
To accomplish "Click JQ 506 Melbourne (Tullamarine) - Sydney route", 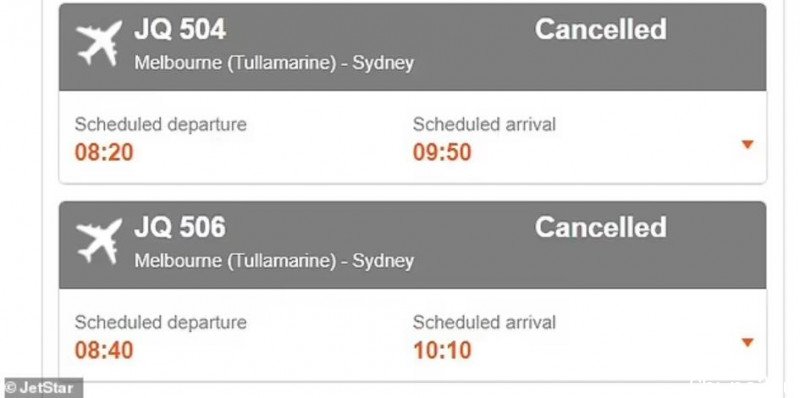I will coord(274,261).
